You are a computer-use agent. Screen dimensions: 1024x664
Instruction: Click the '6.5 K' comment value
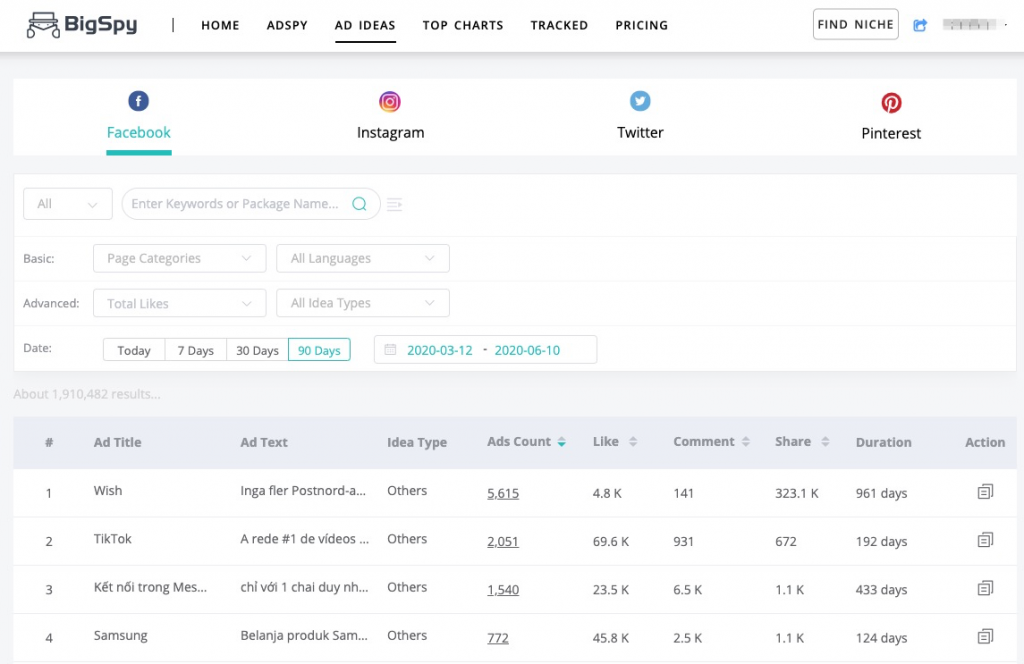[x=688, y=590]
